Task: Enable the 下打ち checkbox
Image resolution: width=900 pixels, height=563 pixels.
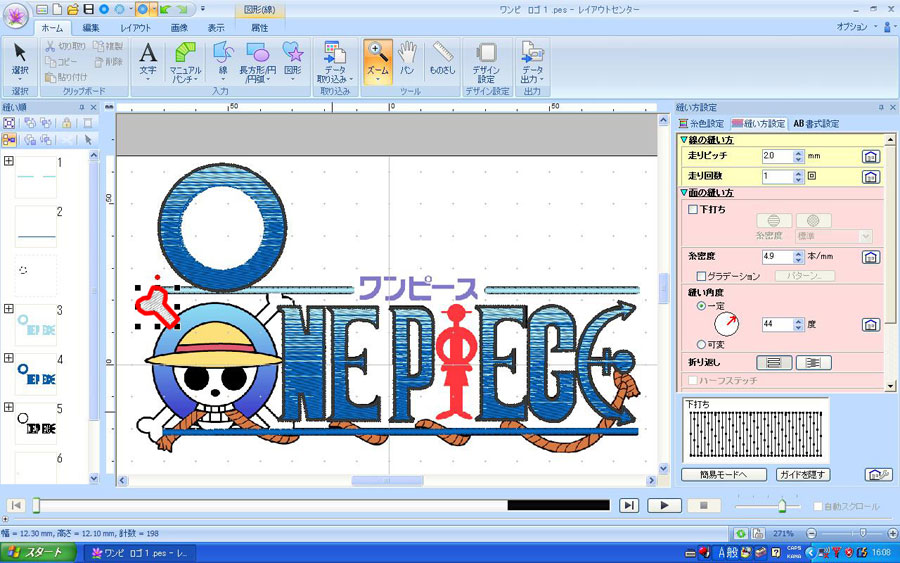Action: click(693, 209)
